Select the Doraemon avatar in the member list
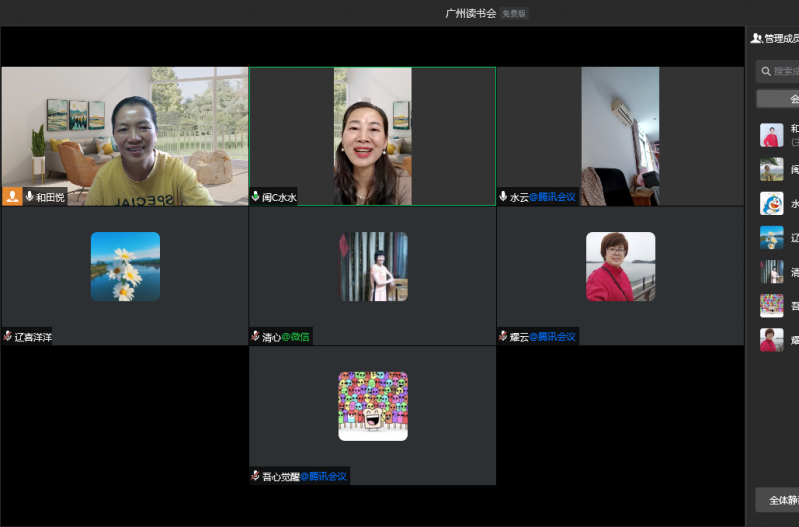This screenshot has height=527, width=799. coord(771,203)
